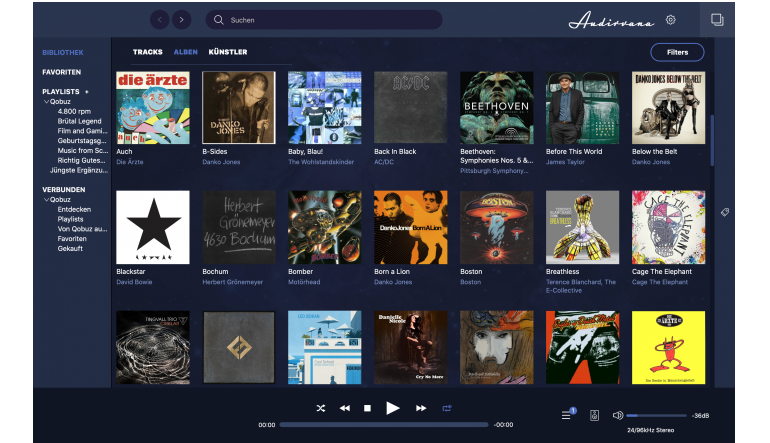The image size is (770, 443).
Task: Click artist link James Taylor
Action: click(x=565, y=162)
